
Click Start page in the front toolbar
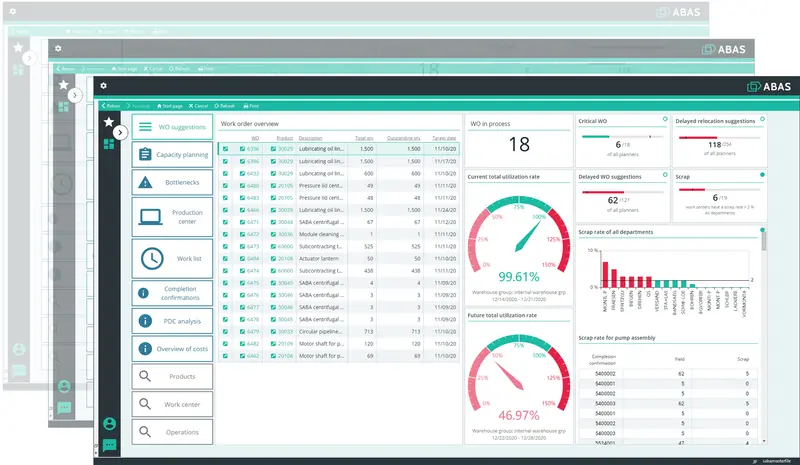pos(169,106)
